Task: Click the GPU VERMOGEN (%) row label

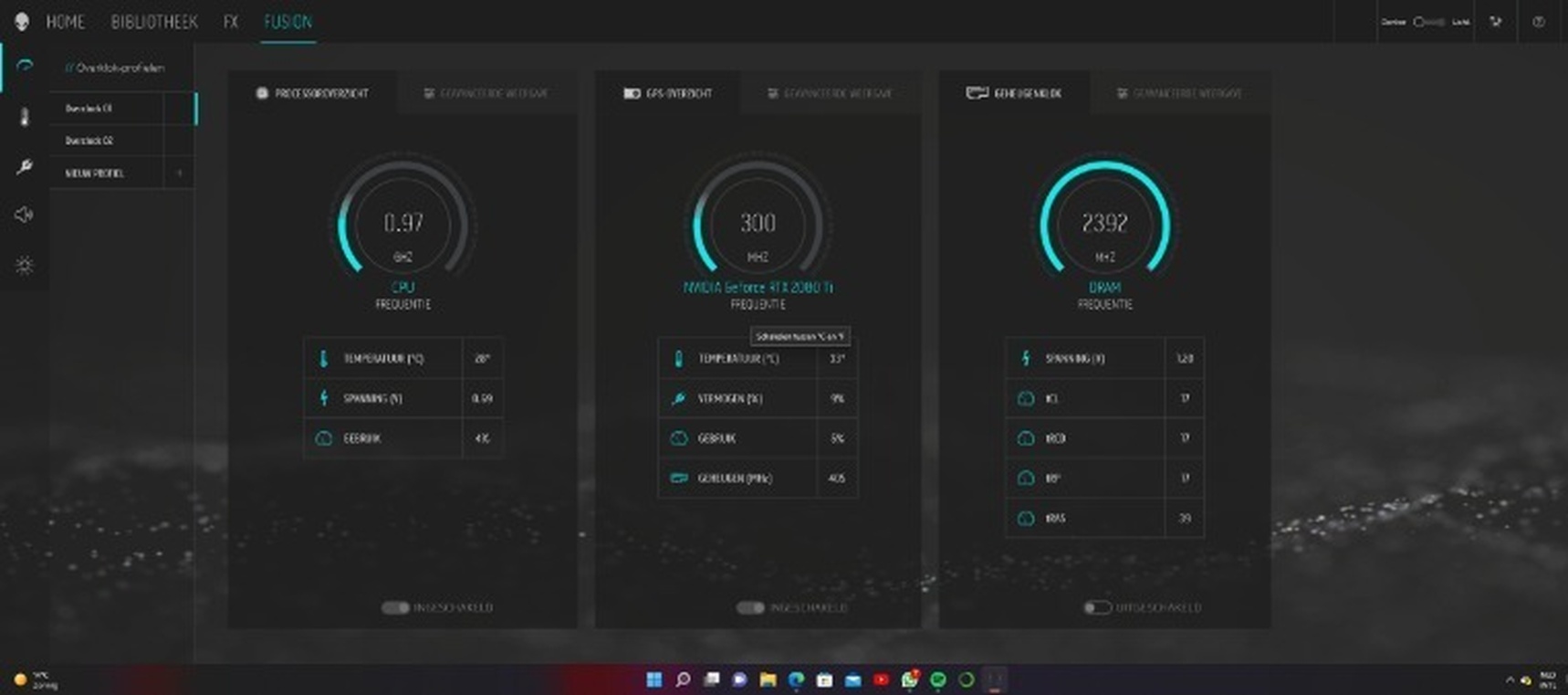Action: [730, 398]
